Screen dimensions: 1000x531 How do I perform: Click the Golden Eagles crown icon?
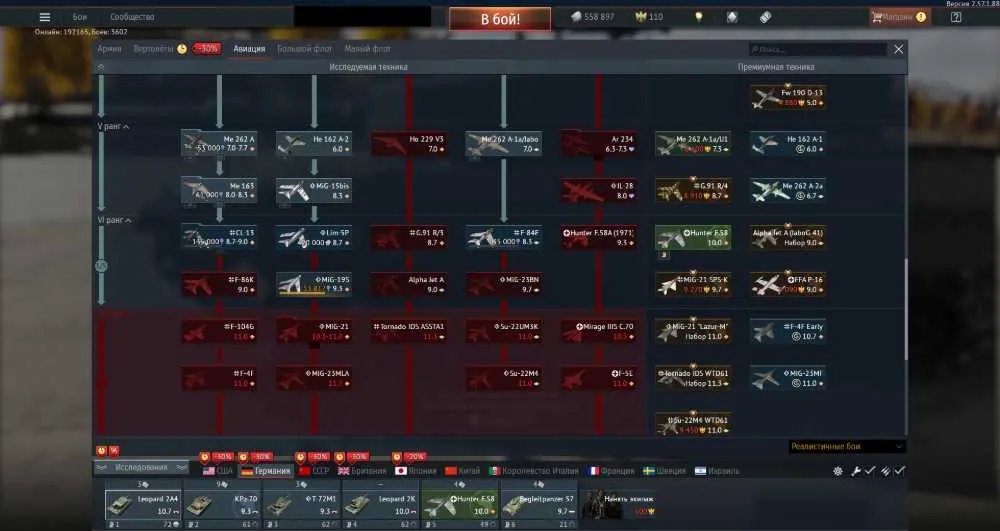coord(641,17)
